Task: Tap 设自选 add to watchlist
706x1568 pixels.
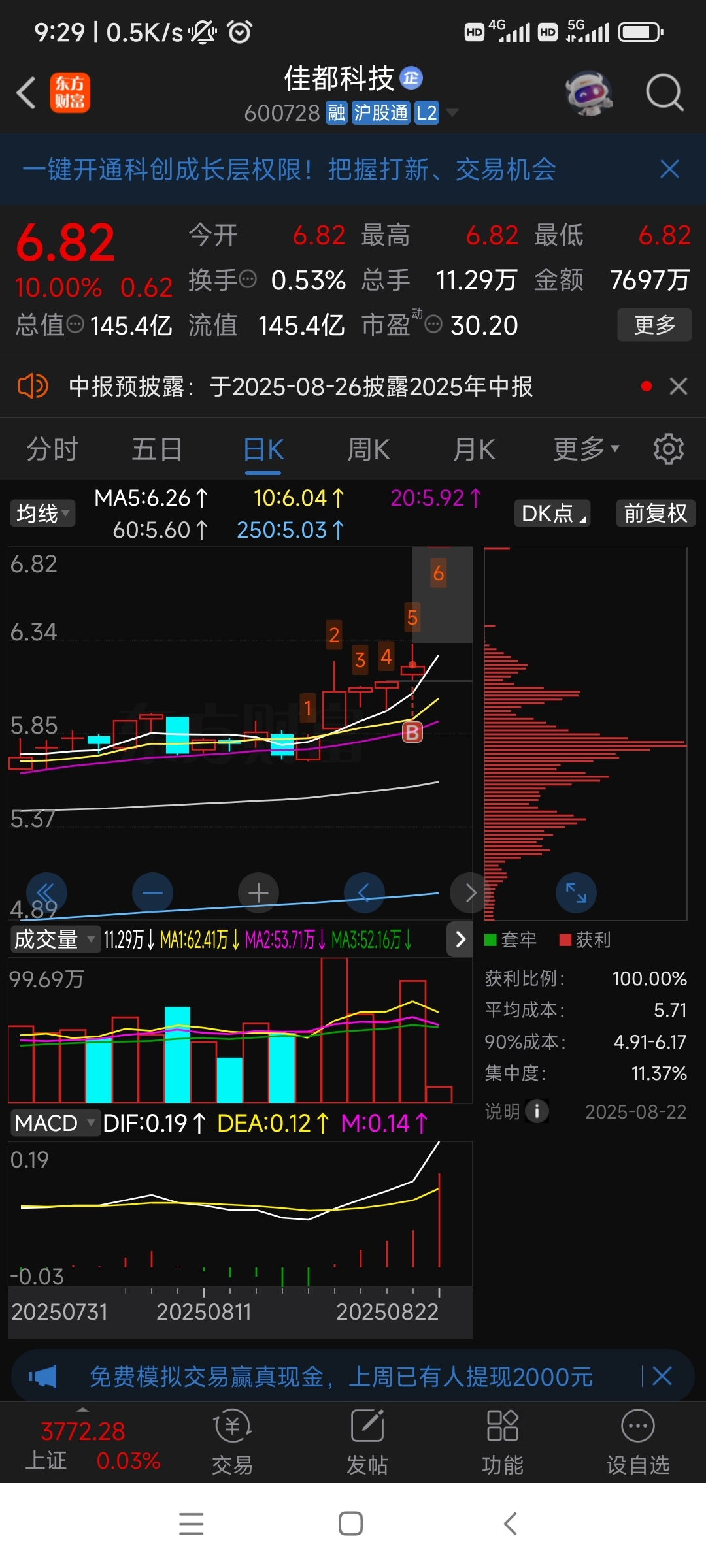Action: 638,1444
